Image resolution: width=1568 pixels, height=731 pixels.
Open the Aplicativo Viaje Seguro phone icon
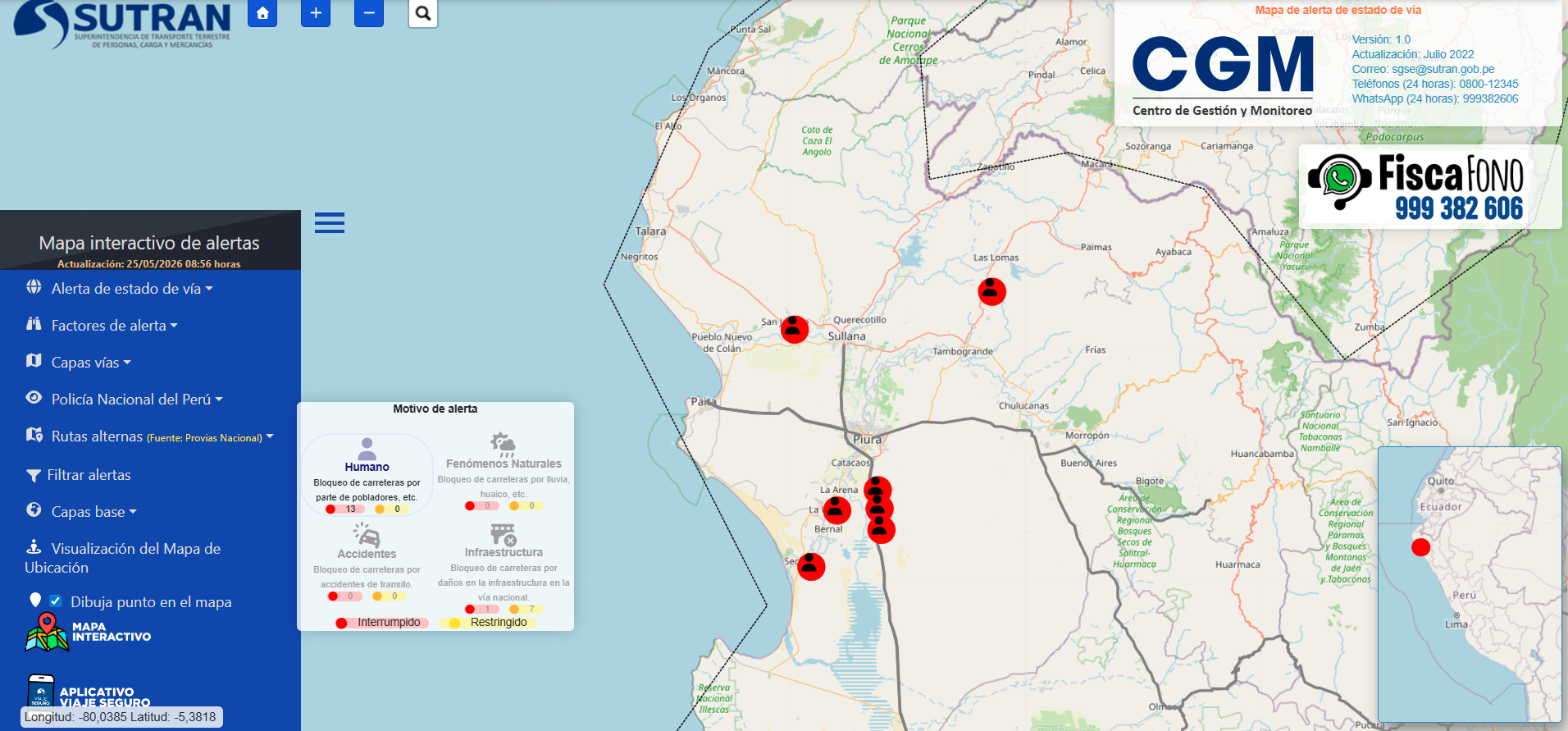click(41, 691)
